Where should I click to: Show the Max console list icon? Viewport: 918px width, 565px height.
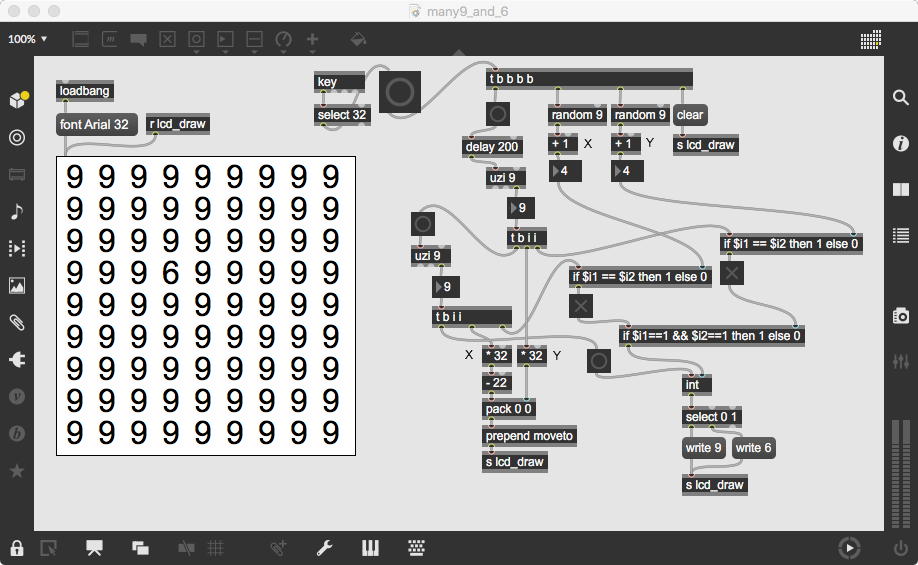900,235
